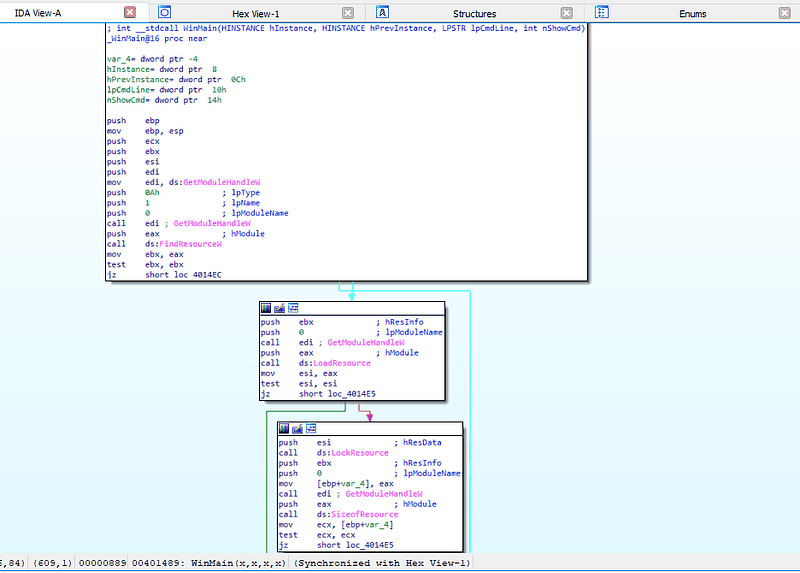This screenshot has width=800, height=573.
Task: Open the Hex View-1 tab
Action: click(x=256, y=14)
